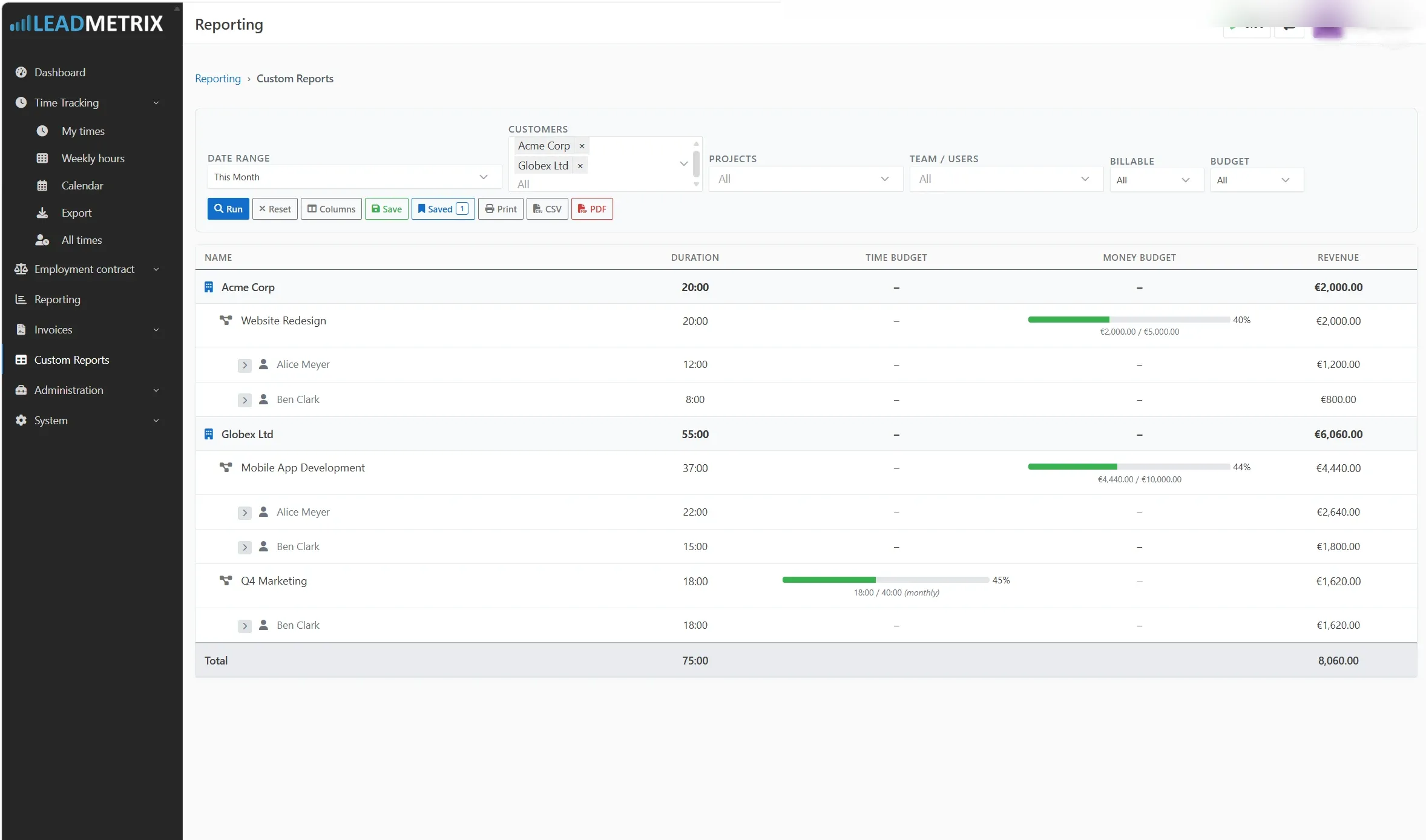Image resolution: width=1426 pixels, height=840 pixels.
Task: Click the Q4 Marketing project icon
Action: [226, 580]
